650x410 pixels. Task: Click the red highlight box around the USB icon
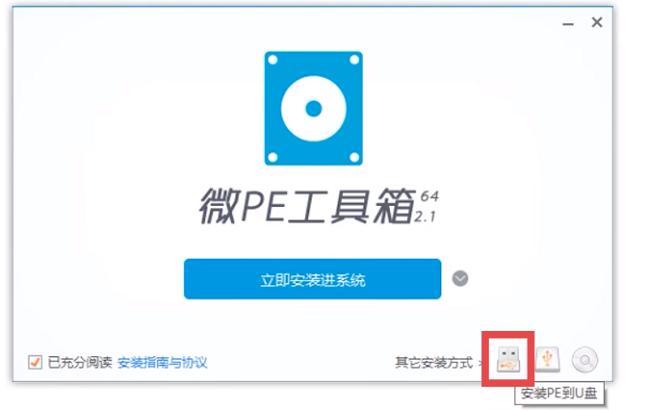[x=508, y=359]
